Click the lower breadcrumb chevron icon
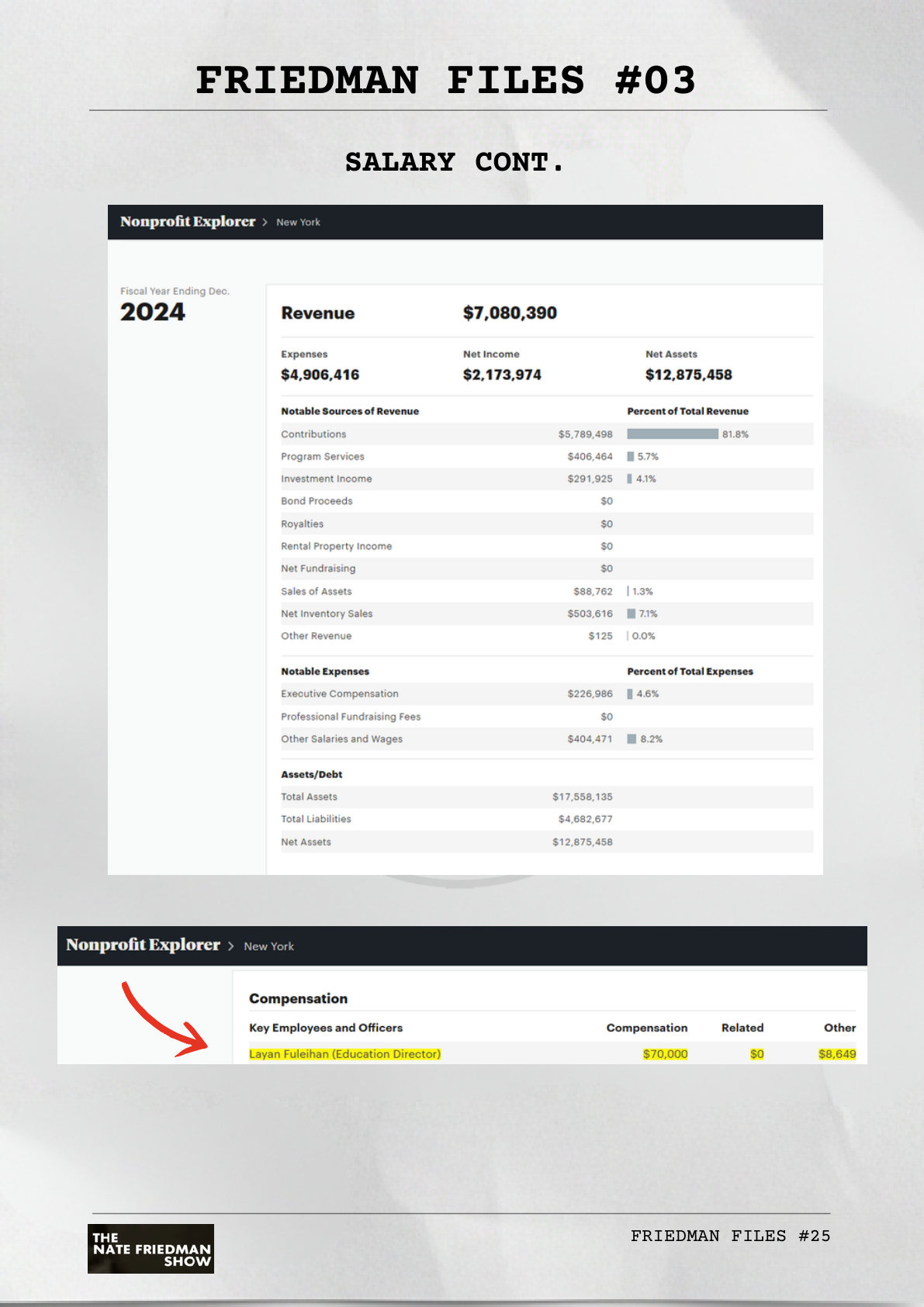The image size is (924, 1307). (x=230, y=946)
